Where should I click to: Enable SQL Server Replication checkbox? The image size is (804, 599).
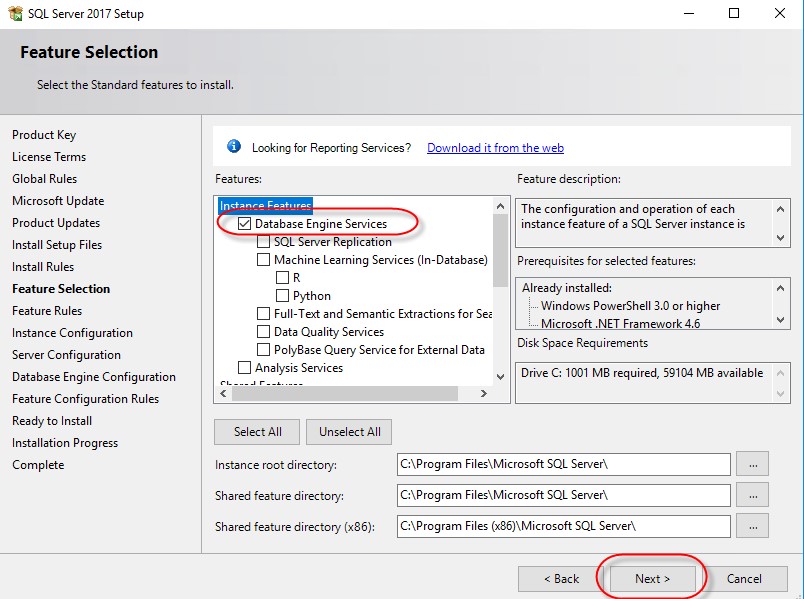point(264,242)
